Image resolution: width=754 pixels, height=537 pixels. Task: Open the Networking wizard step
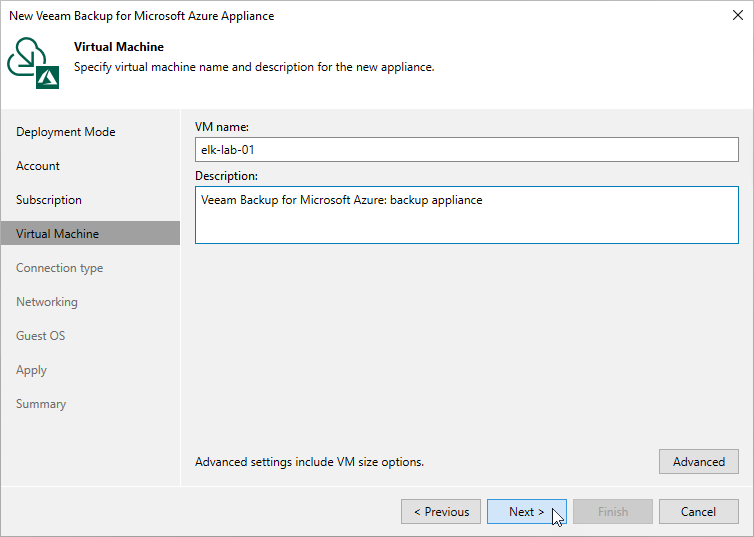(47, 302)
